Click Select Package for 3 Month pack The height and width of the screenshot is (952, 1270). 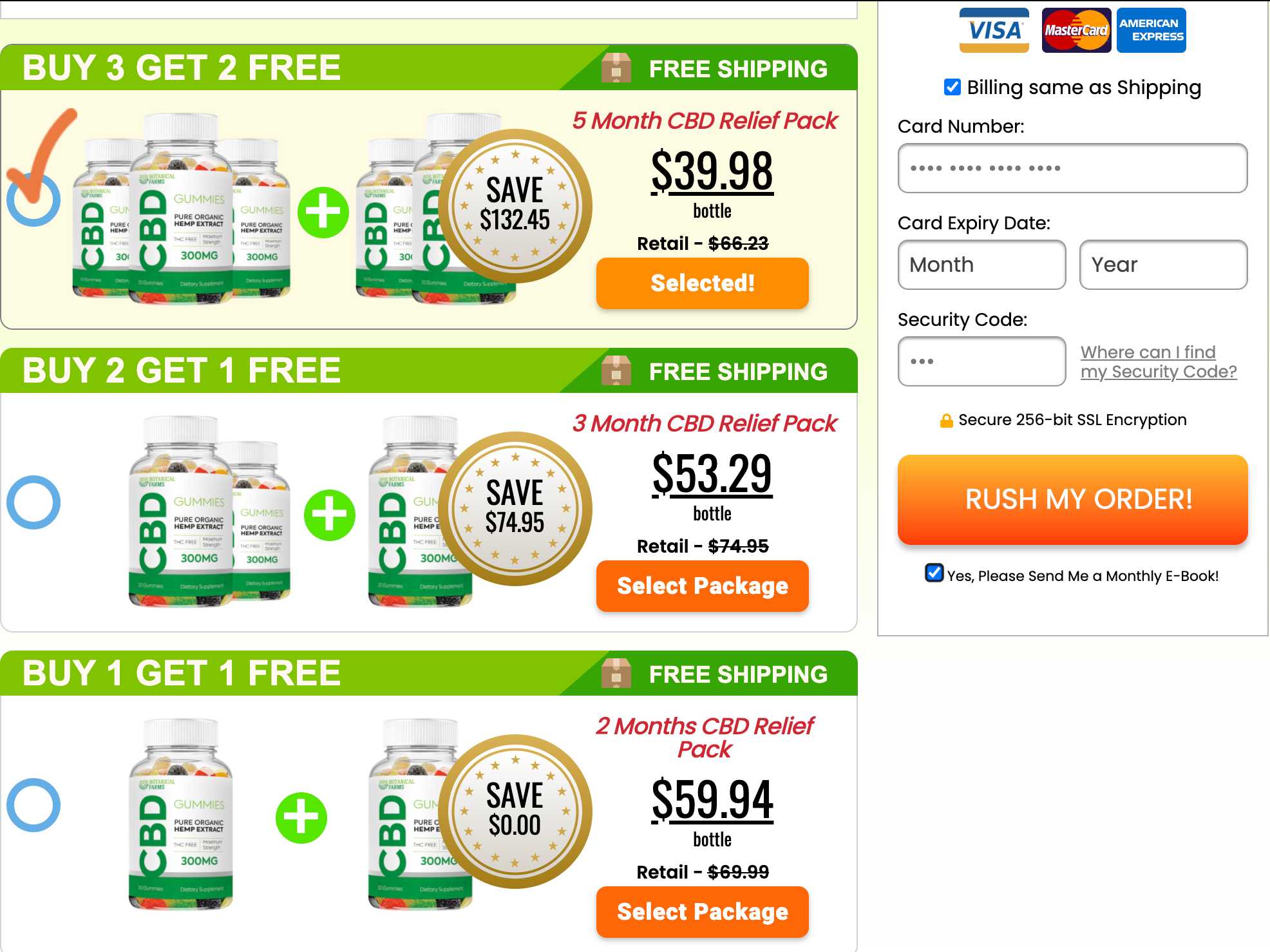tap(702, 586)
